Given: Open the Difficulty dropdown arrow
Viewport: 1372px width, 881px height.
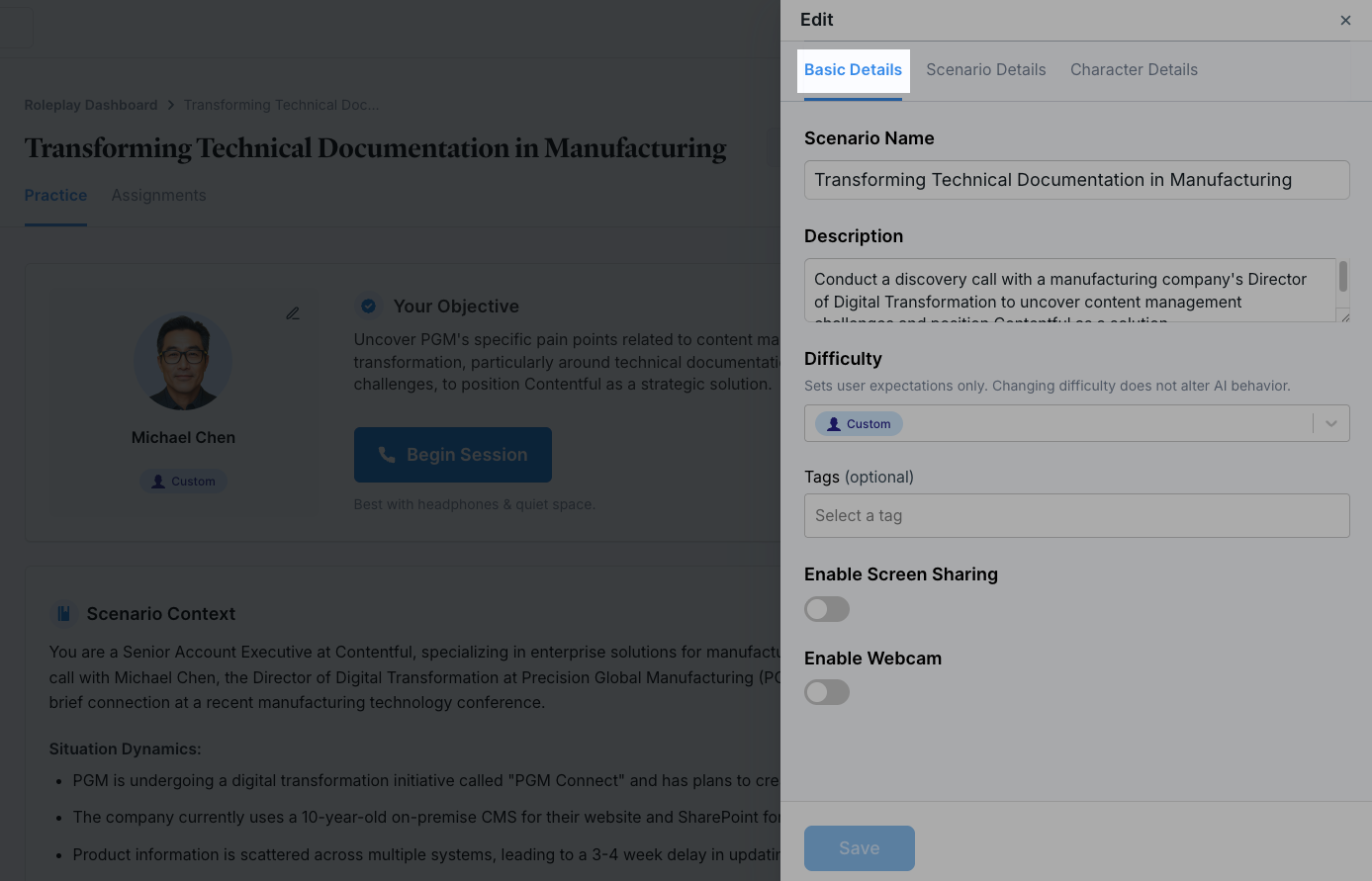Looking at the screenshot, I should (1331, 423).
